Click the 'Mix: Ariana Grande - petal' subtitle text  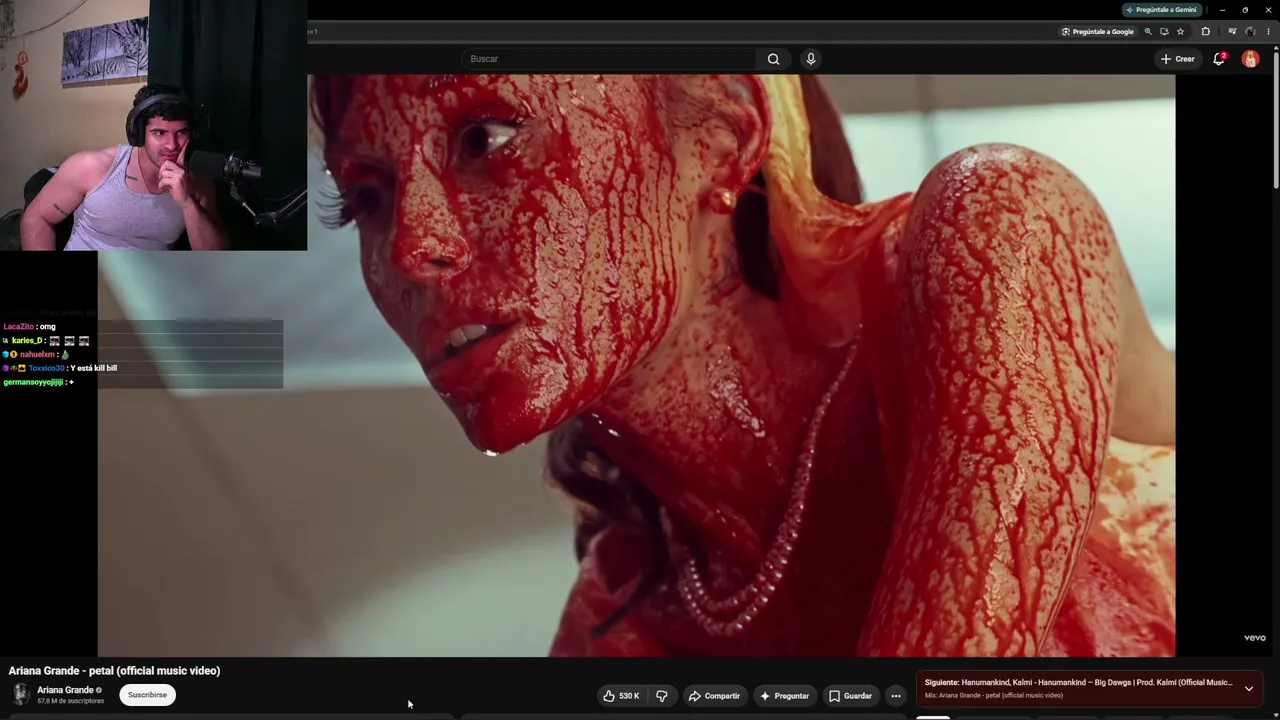pos(994,695)
